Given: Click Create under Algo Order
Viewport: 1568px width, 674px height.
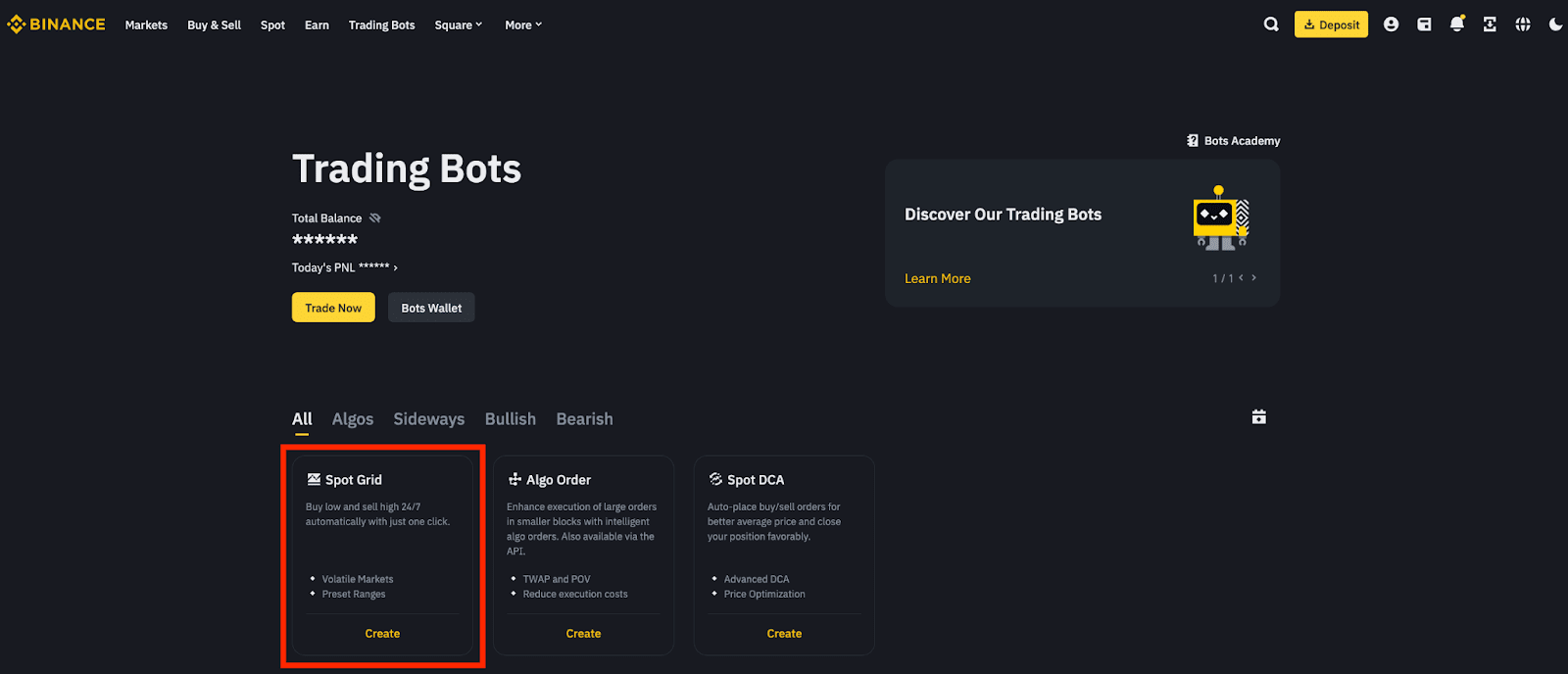Looking at the screenshot, I should coord(583,634).
